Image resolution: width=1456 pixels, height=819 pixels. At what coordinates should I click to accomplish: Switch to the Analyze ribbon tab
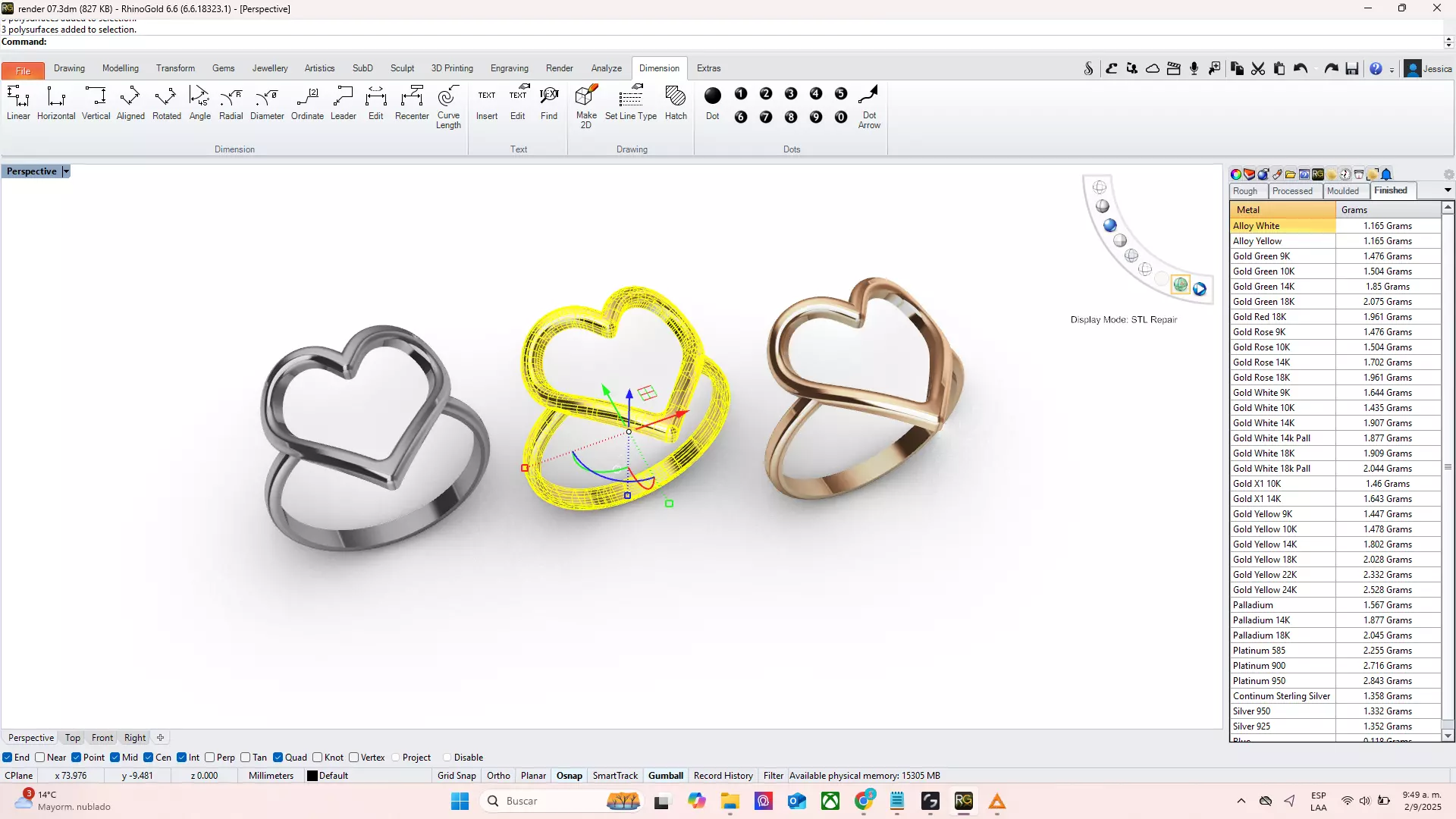click(x=607, y=68)
